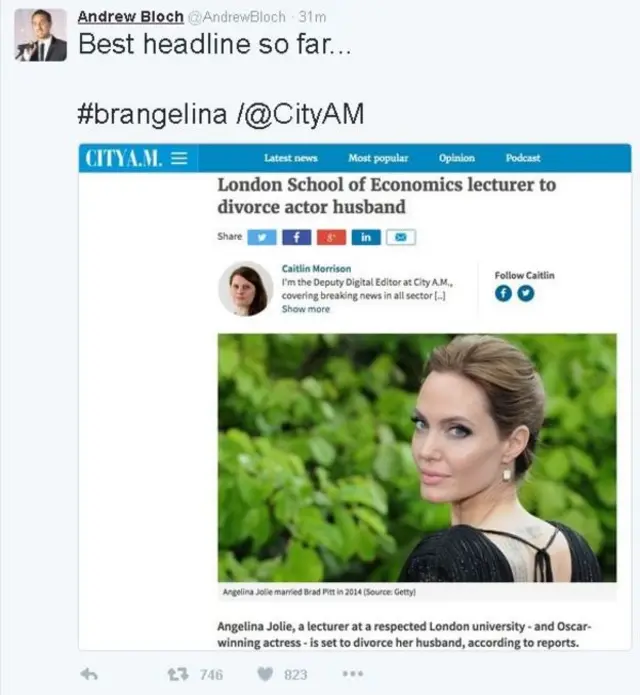Screen dimensions: 640x695
Task: Share article via Facebook button
Action: click(297, 237)
